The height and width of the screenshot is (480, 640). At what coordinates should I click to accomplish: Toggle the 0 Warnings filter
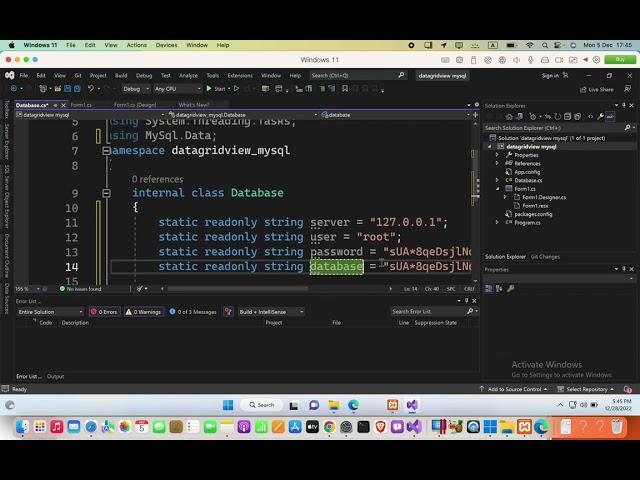point(145,312)
